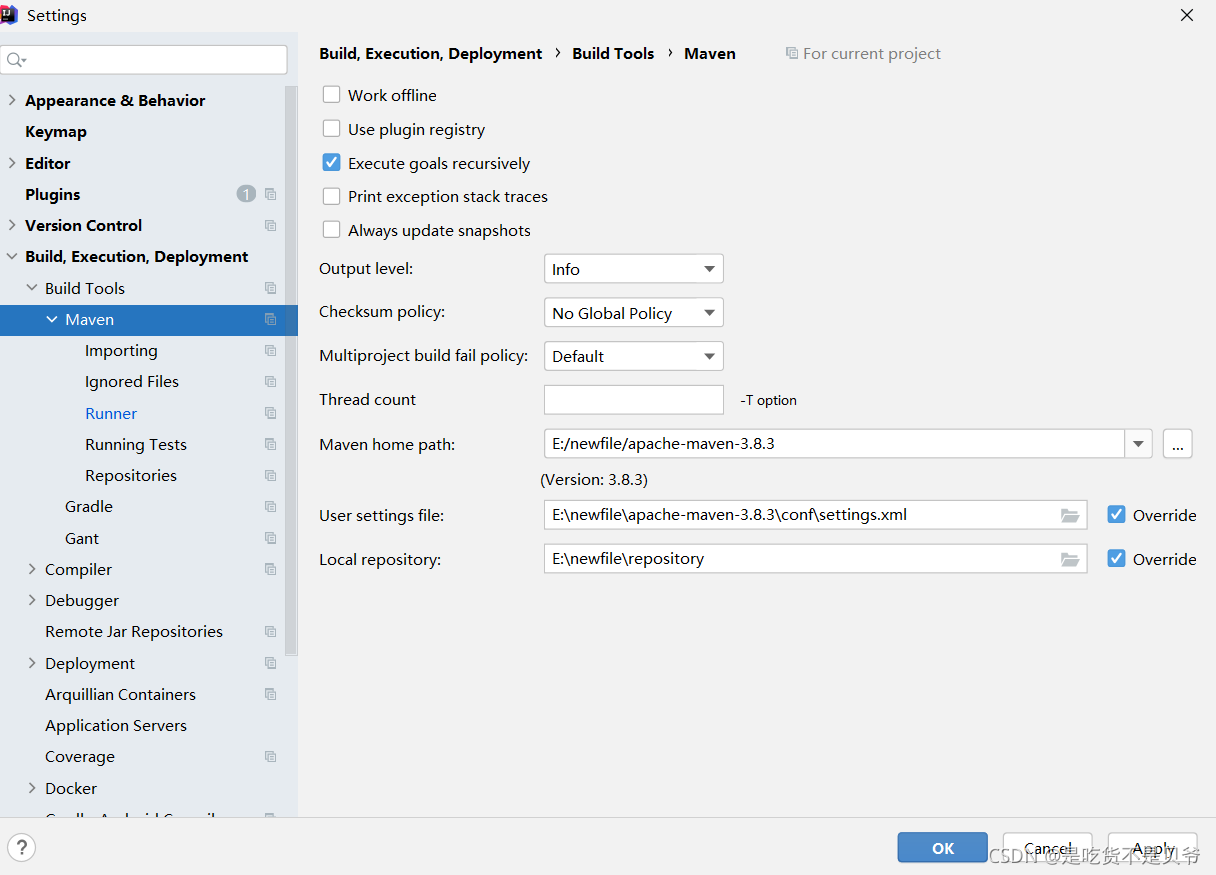
Task: Select Running Tests in tree
Action: (136, 444)
